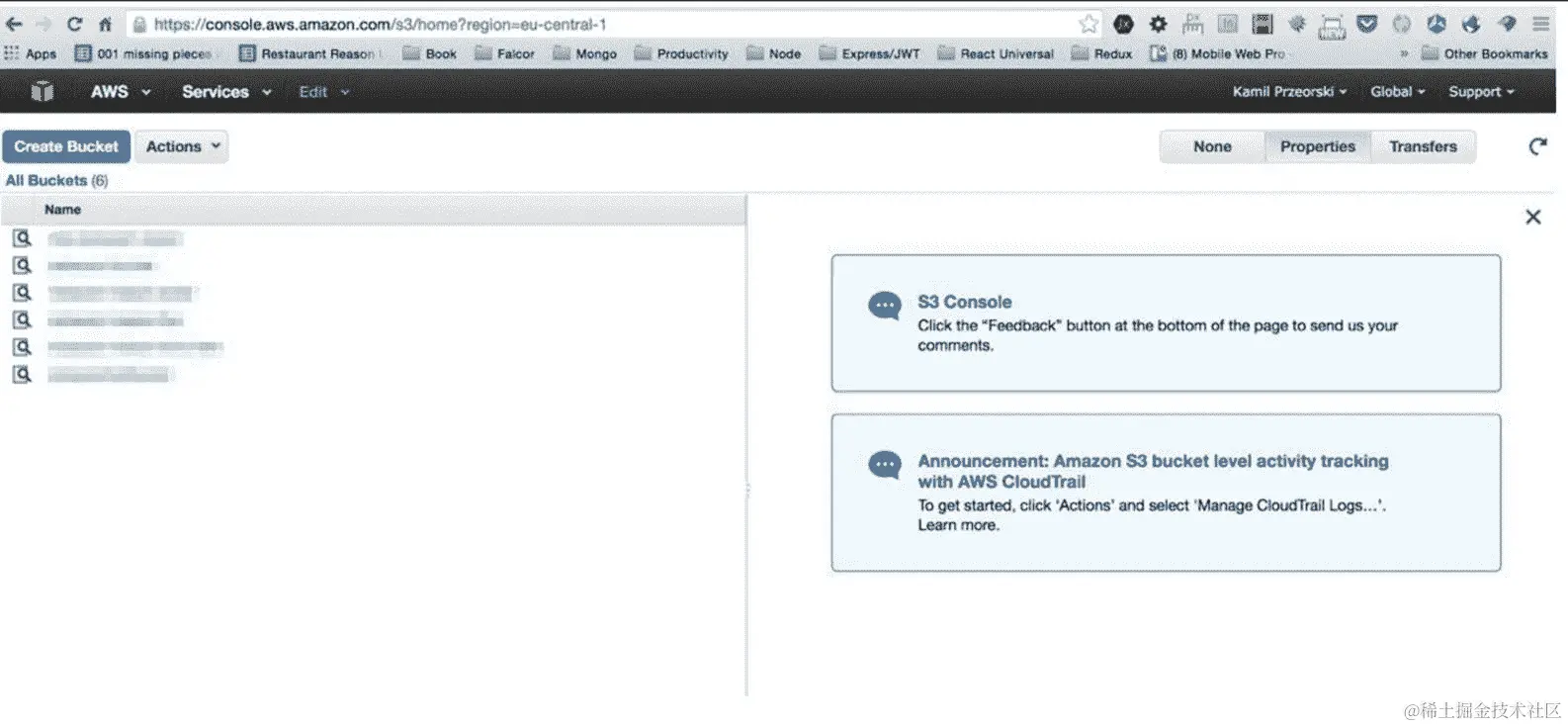Screen dimensions: 1568x727
Task: Click the shield extension icon in browser toolbar
Action: click(x=1366, y=24)
